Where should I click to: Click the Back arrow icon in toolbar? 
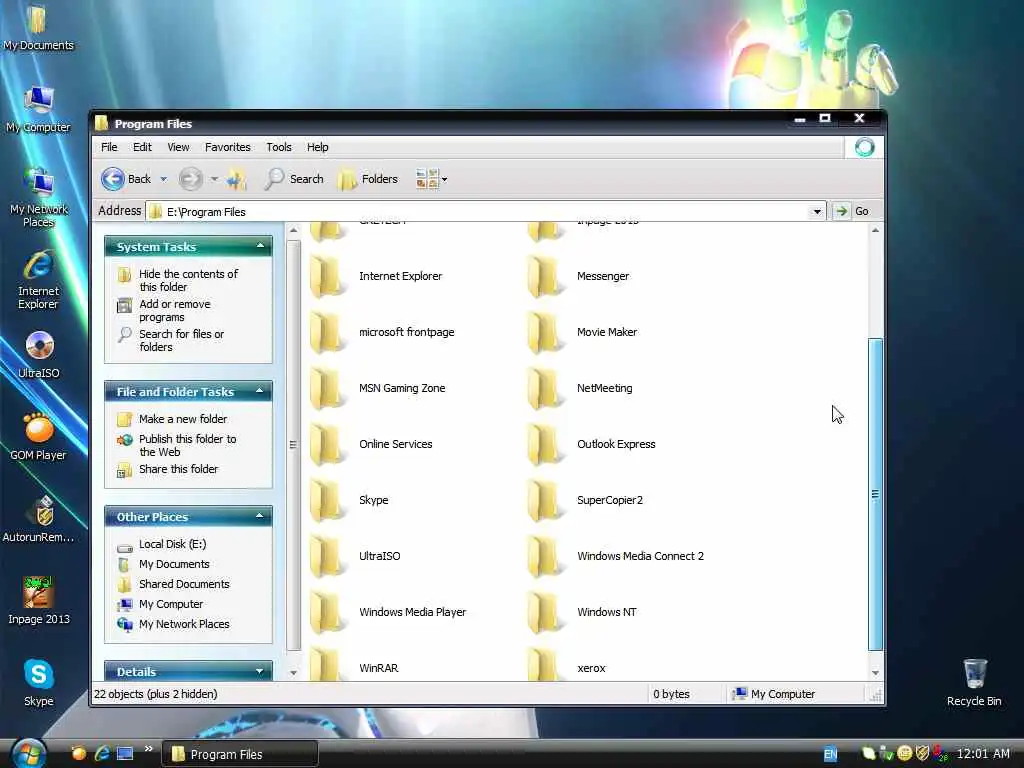coord(113,179)
